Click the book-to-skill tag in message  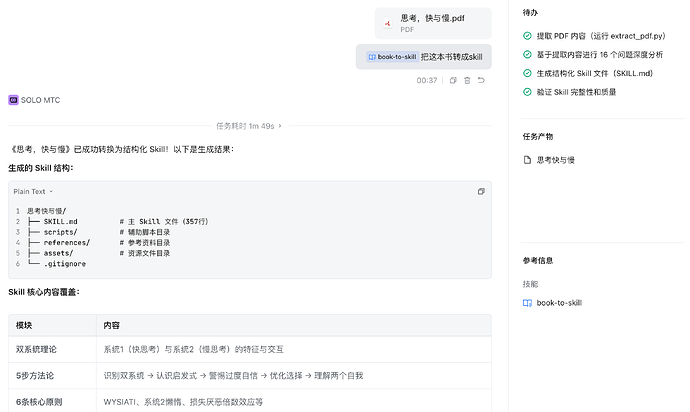coord(392,57)
